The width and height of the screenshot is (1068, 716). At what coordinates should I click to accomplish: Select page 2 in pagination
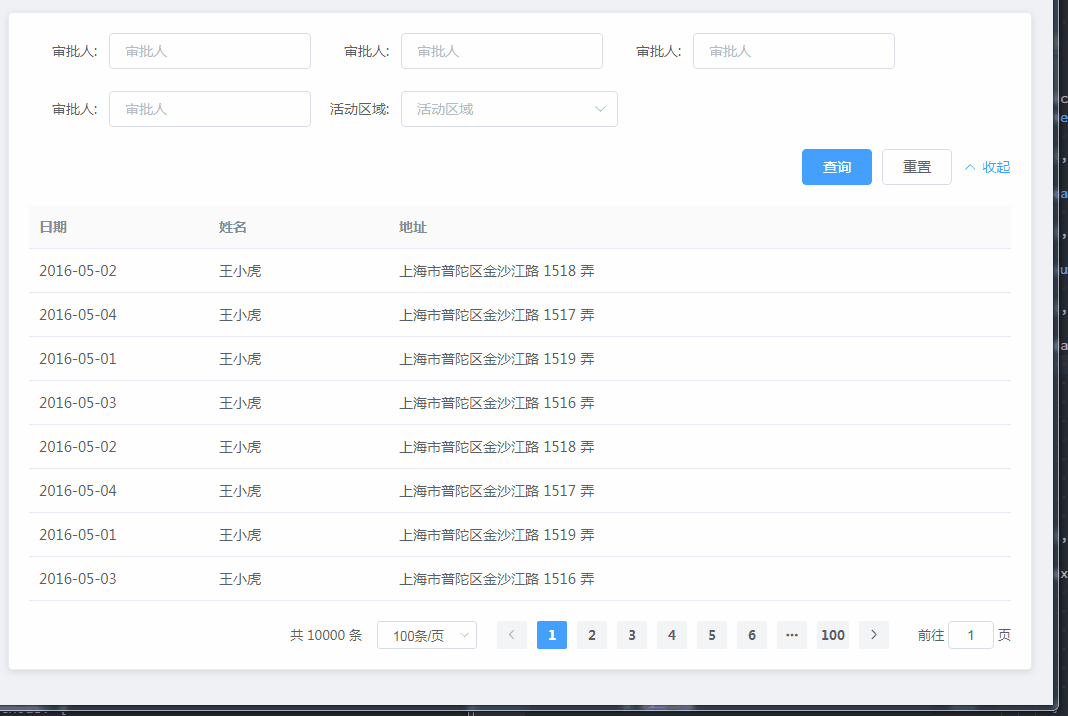point(592,635)
